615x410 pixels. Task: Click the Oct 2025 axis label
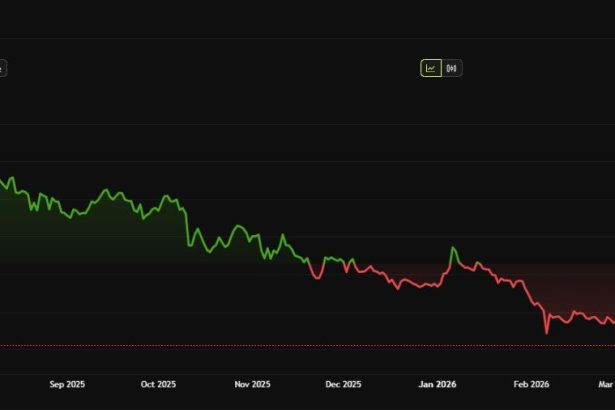158,384
